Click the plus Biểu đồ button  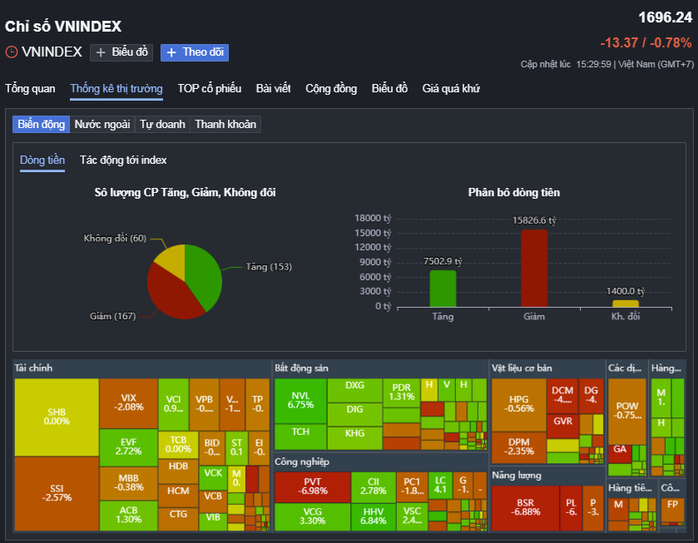(x=121, y=52)
